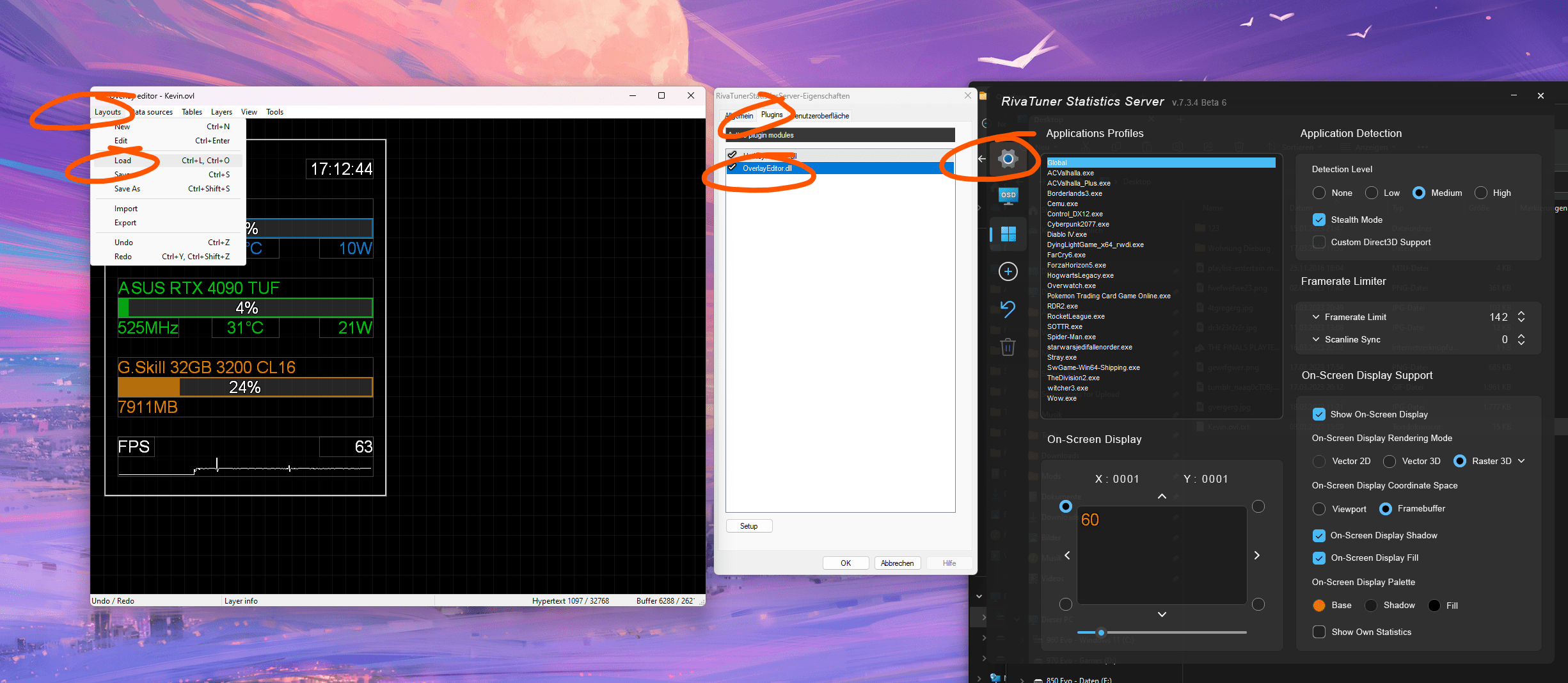Delete the profile using the trash icon
The image size is (1568, 683).
pos(1008,347)
